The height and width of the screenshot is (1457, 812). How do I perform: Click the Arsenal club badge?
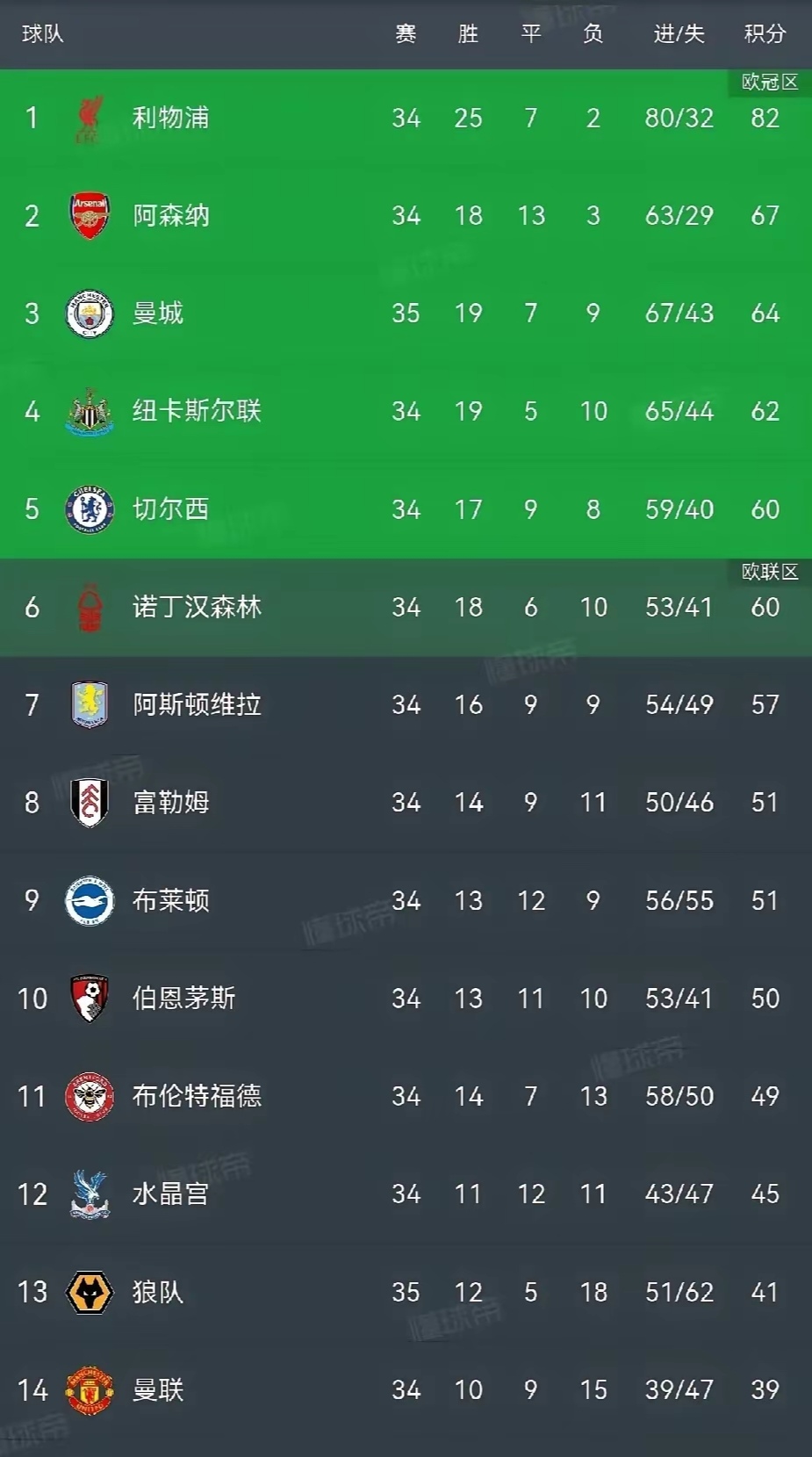pyautogui.click(x=89, y=216)
